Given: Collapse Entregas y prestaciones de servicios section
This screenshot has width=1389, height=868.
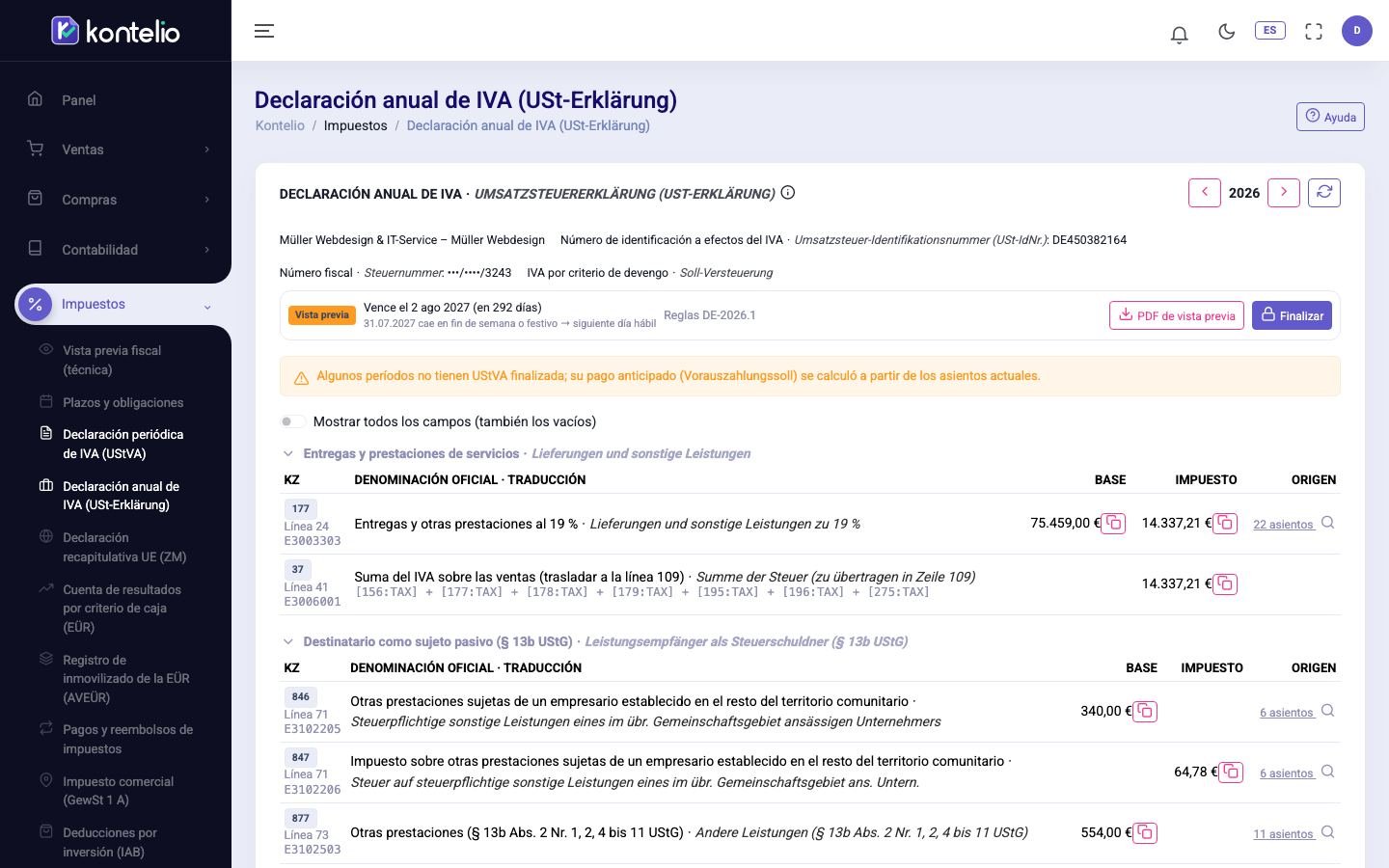Looking at the screenshot, I should [x=287, y=453].
